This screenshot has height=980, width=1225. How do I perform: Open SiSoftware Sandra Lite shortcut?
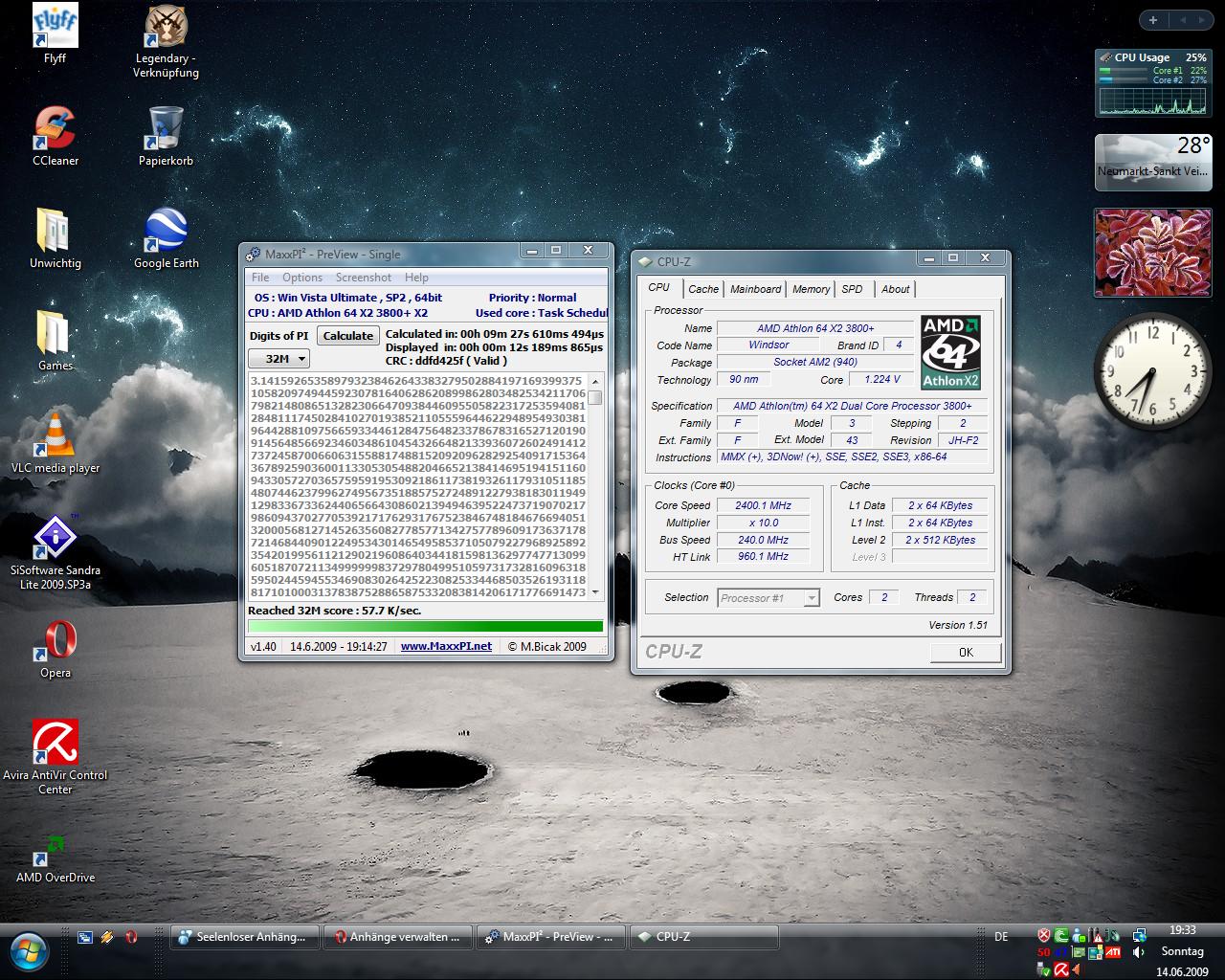pos(56,552)
